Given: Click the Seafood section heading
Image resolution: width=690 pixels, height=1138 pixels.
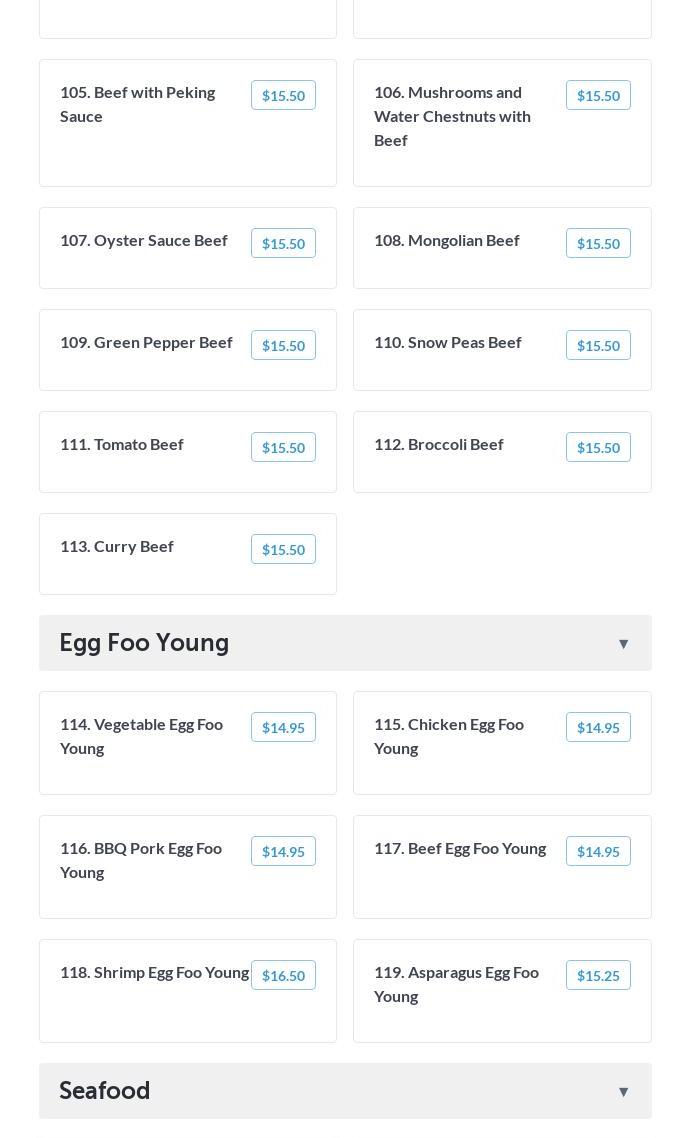Looking at the screenshot, I should [105, 1090].
